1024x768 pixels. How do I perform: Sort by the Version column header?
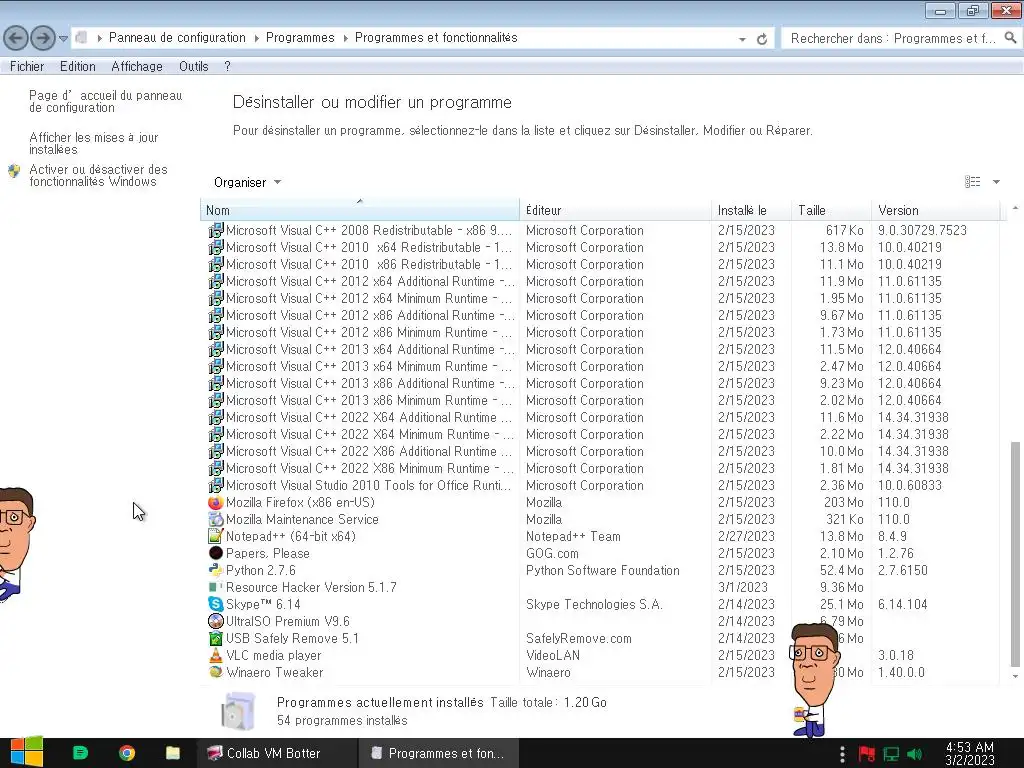coord(935,210)
